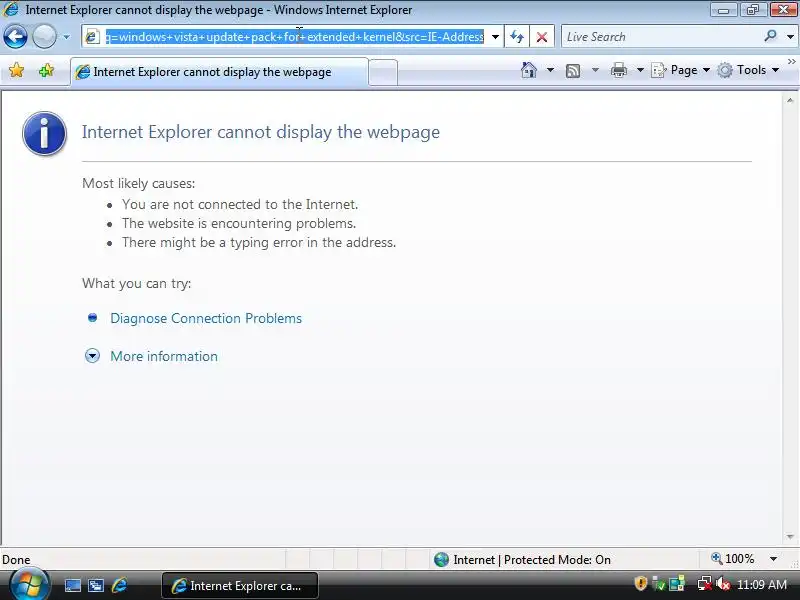Click Diagnose Connection Problems link
The image size is (800, 600).
point(206,318)
